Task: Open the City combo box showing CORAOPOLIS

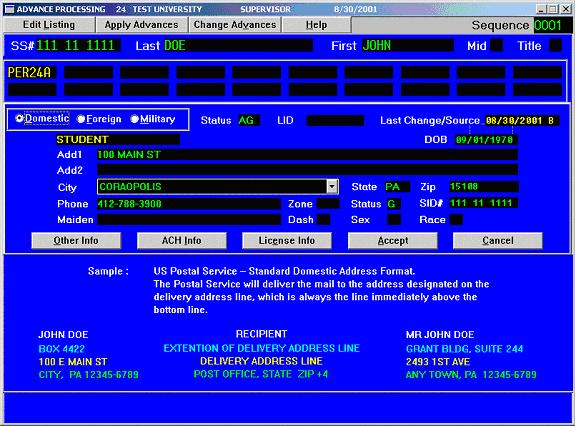Action: click(217, 187)
